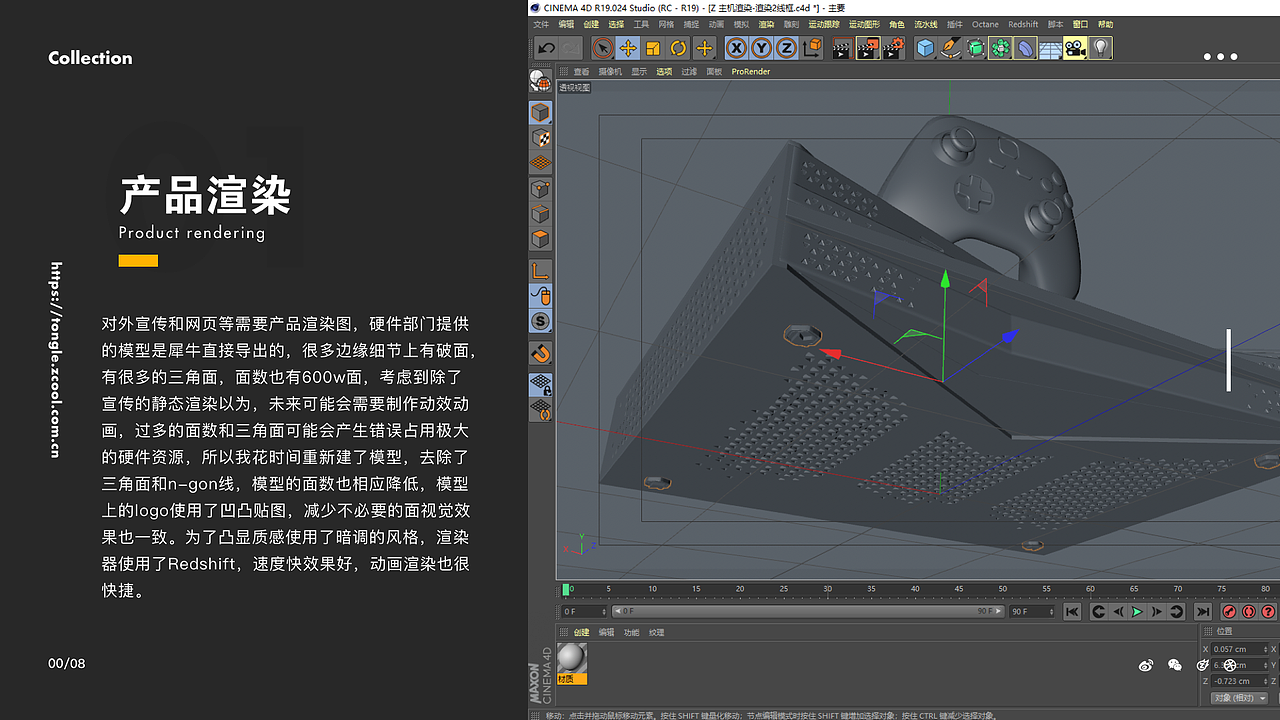1280x720 pixels.
Task: Open Render Settings gear clapperboard icon
Action: [x=893, y=48]
